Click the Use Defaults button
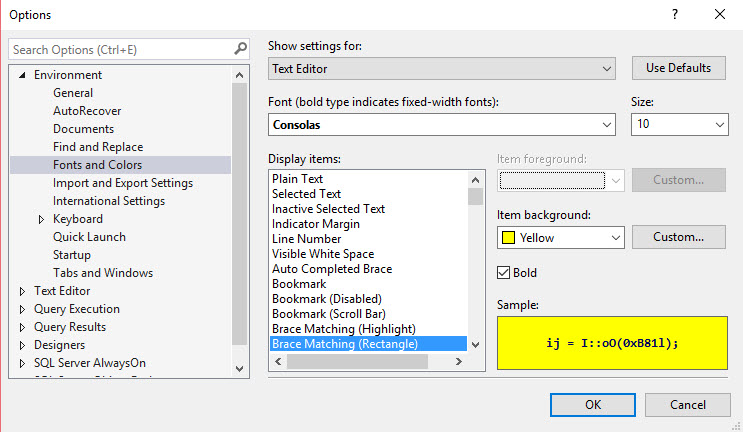Screen dimensions: 743x432 point(679,68)
